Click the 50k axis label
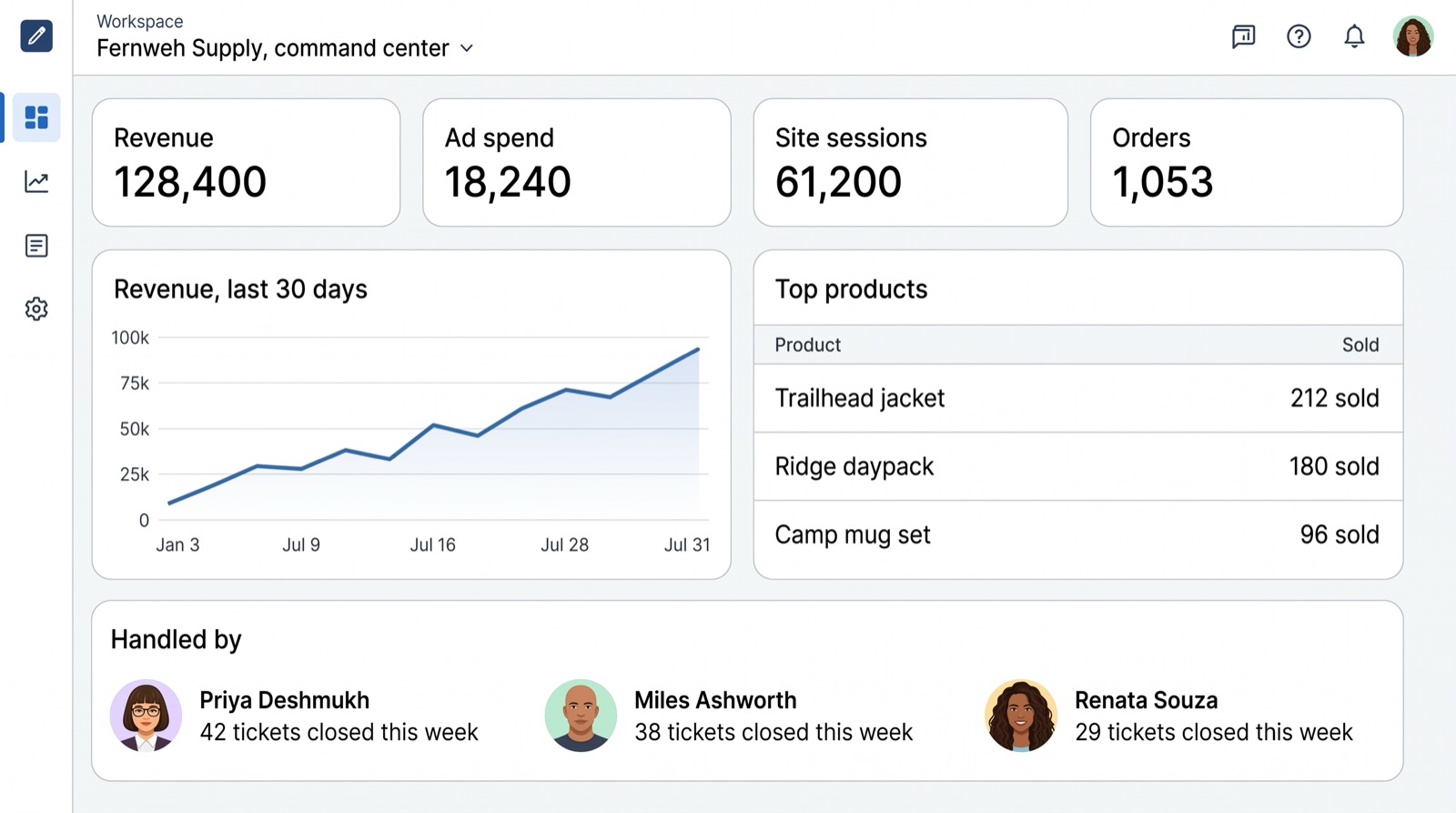 (x=135, y=429)
